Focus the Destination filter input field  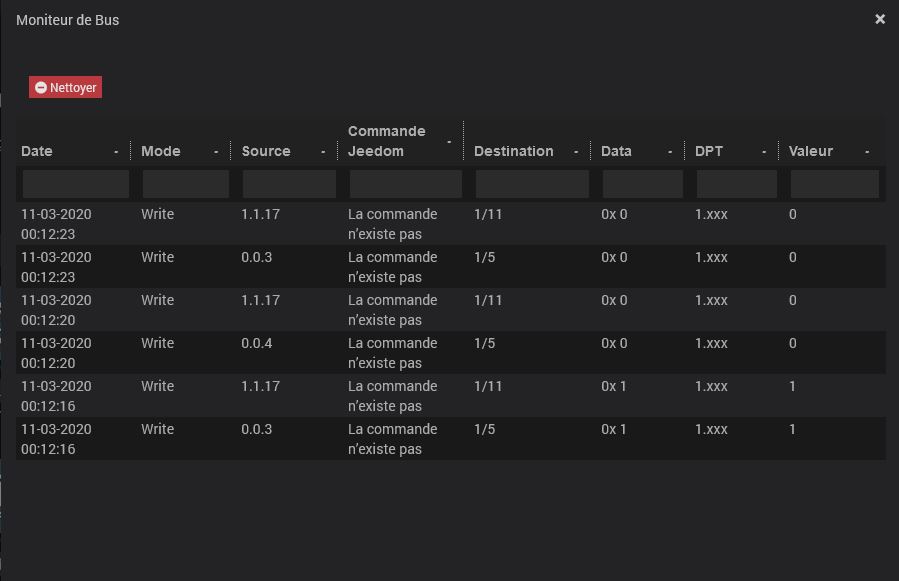pyautogui.click(x=532, y=184)
